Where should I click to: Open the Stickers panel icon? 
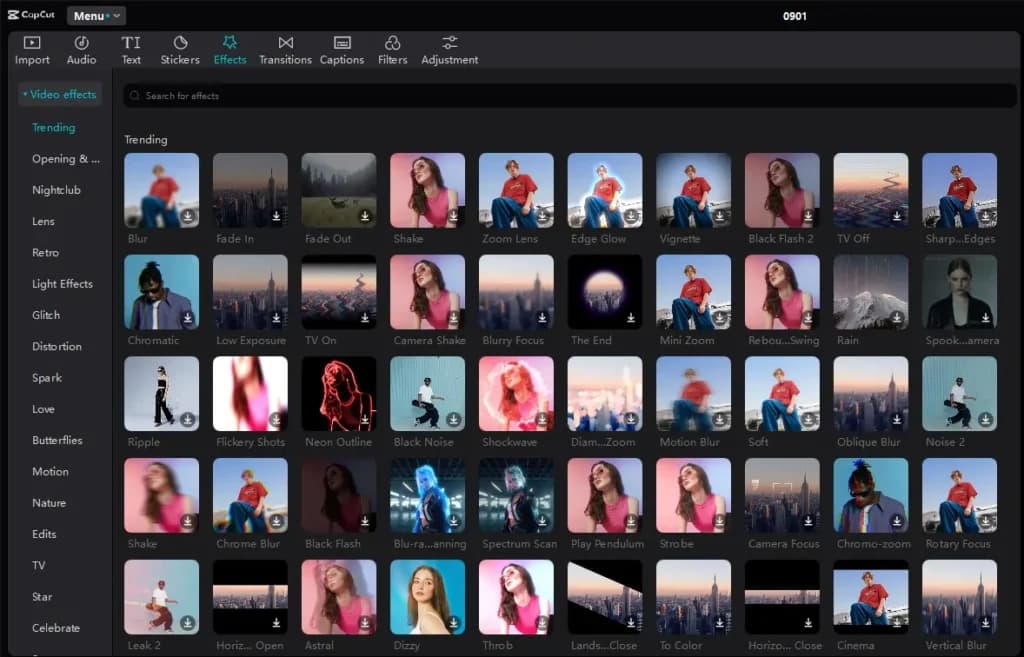tap(180, 43)
